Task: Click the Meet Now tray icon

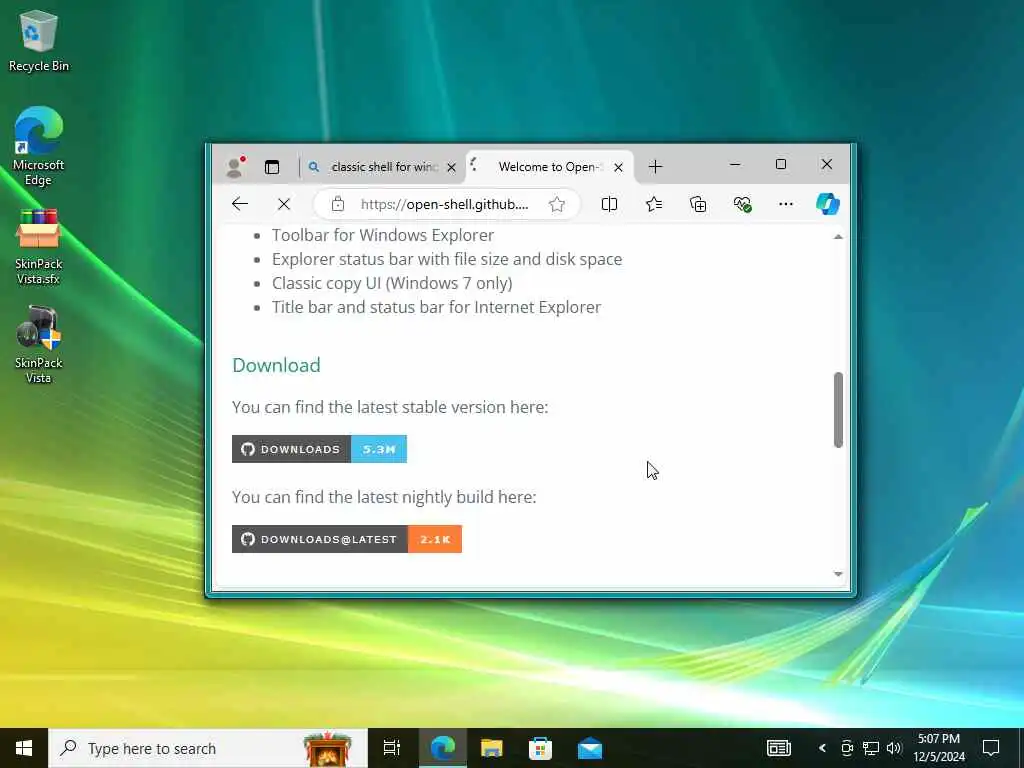Action: [x=847, y=748]
